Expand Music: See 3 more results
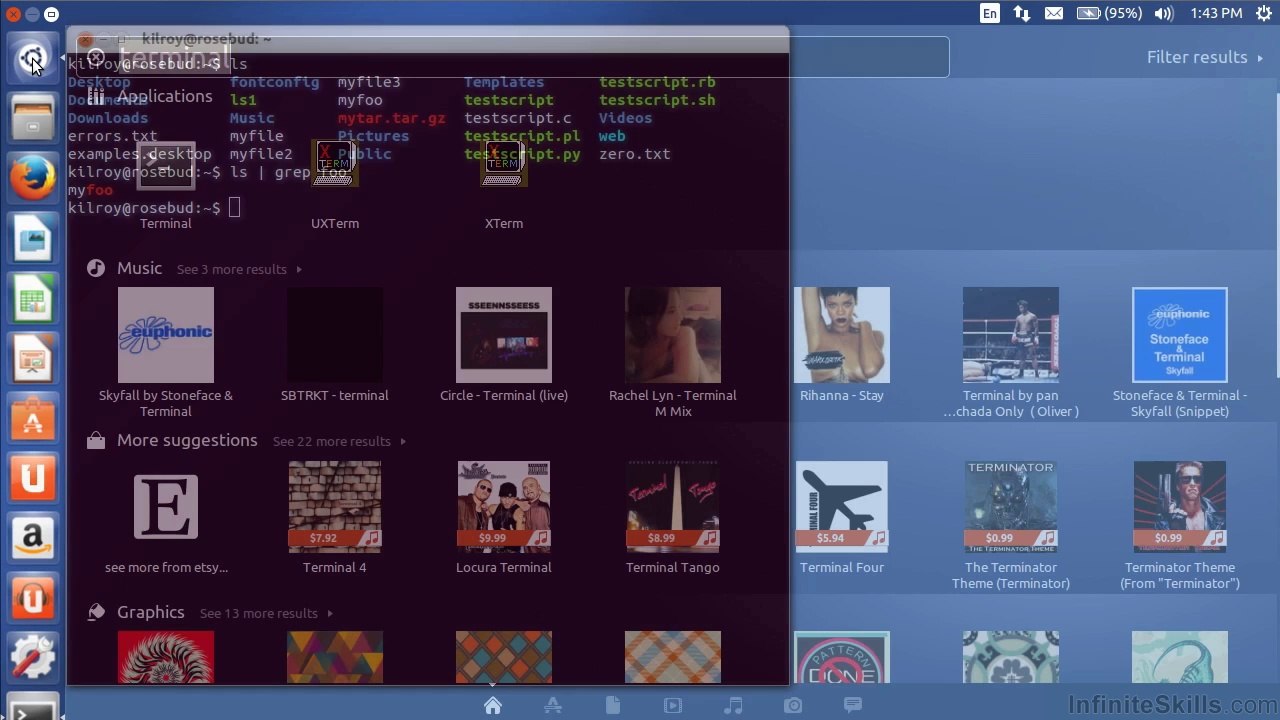Screen dimensions: 1280x720 pyautogui.click(x=239, y=269)
